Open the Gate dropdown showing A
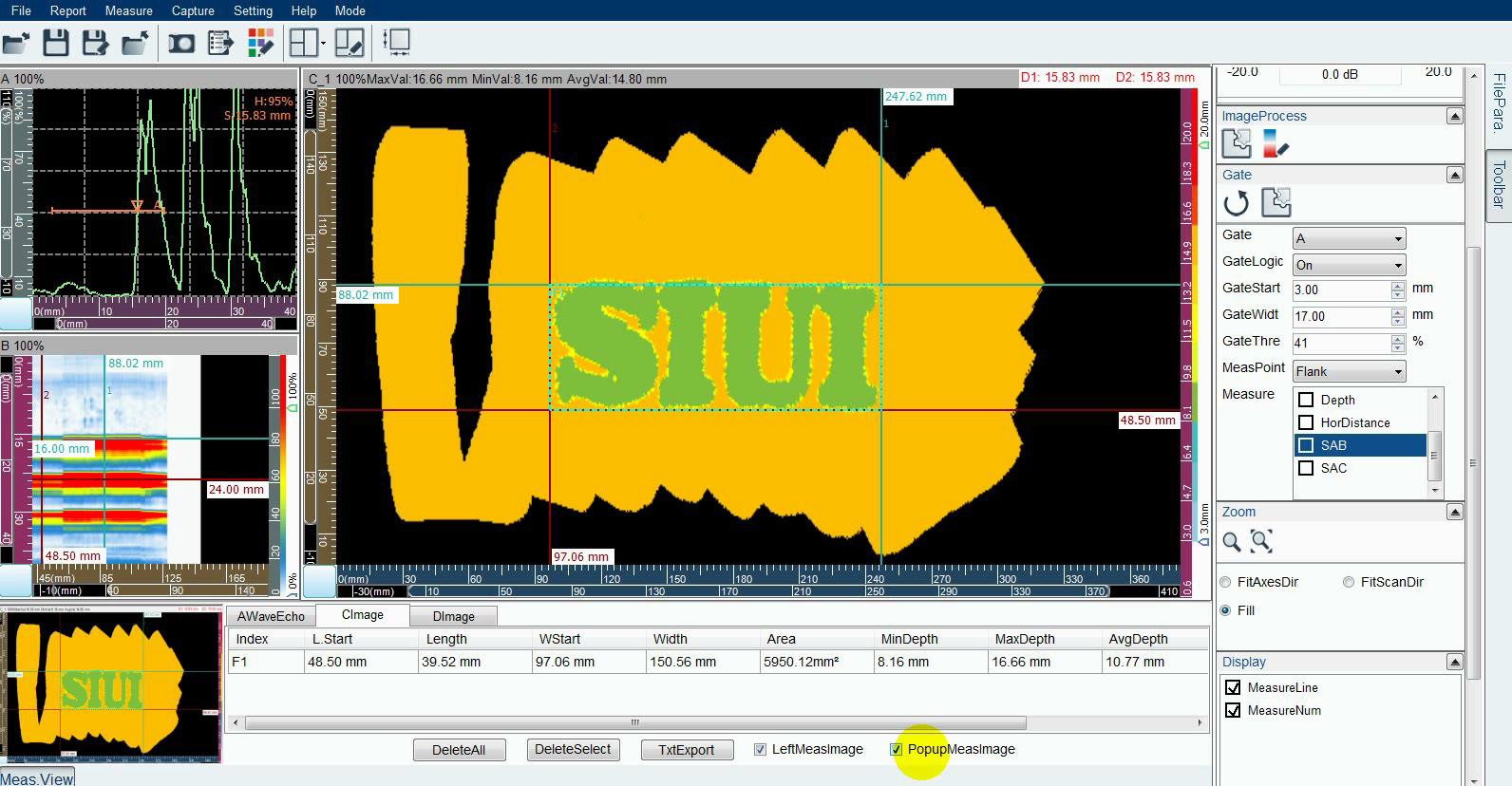 pyautogui.click(x=1349, y=238)
